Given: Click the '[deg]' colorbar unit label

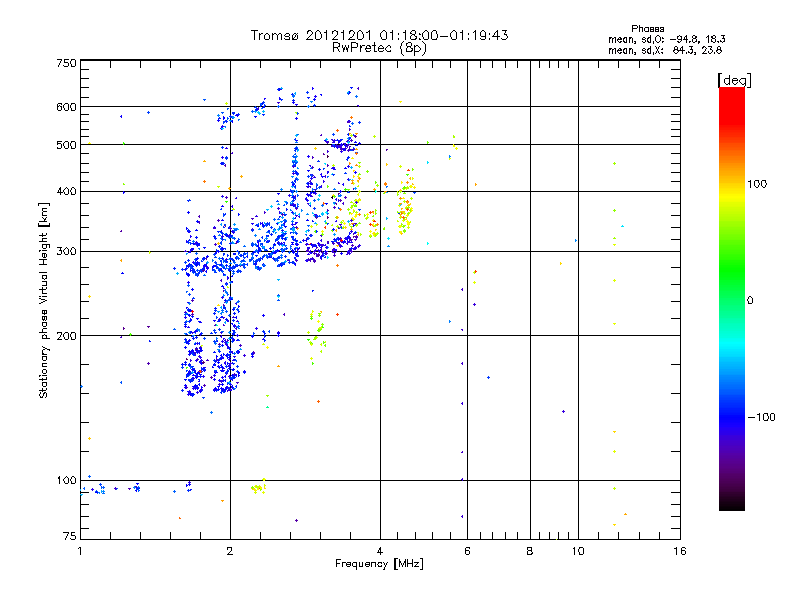Looking at the screenshot, I should (x=734, y=80).
